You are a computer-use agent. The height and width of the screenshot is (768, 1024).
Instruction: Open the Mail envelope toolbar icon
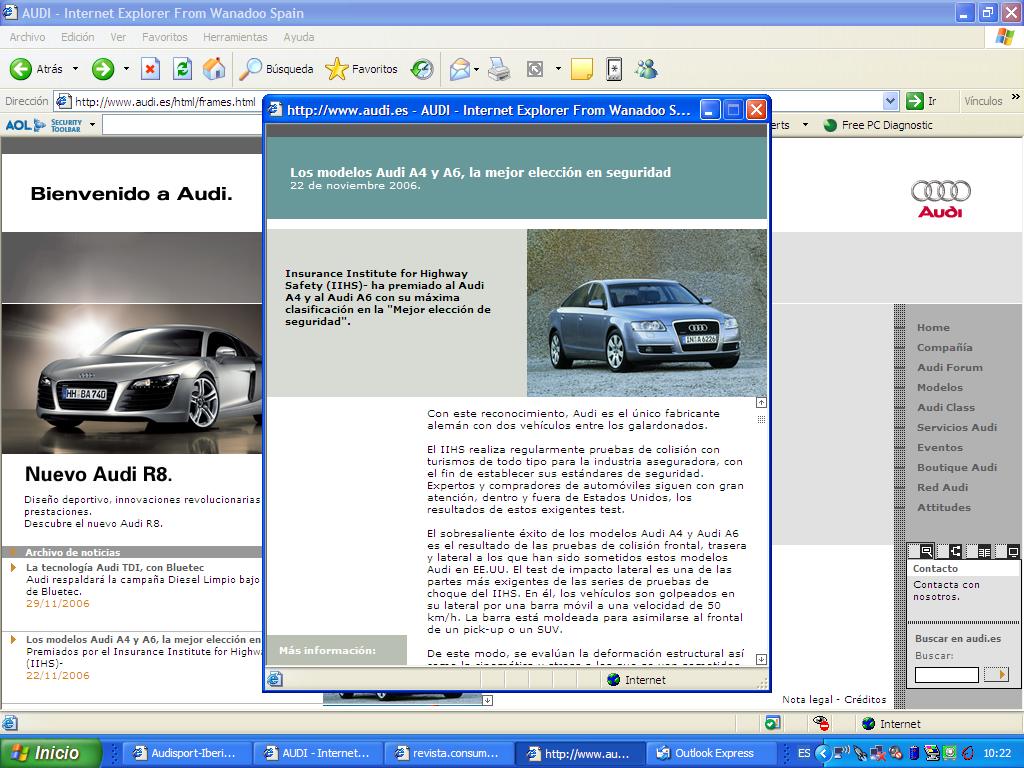tap(459, 69)
